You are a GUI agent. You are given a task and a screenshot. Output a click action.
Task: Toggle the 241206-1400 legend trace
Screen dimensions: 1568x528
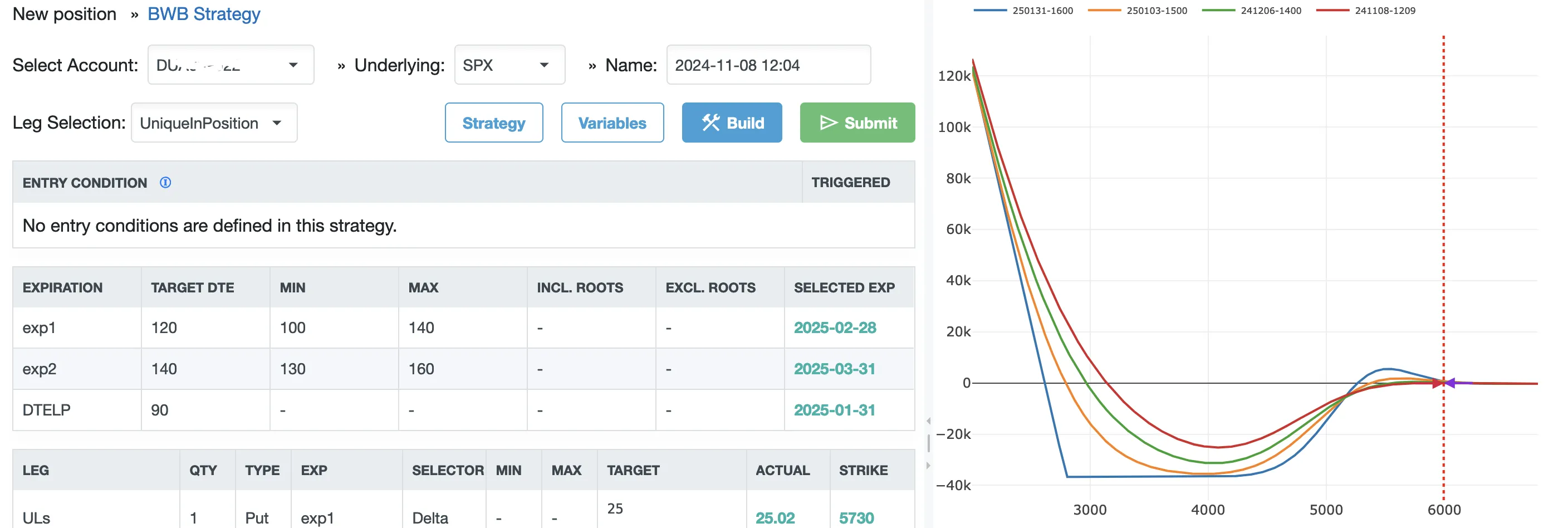click(1252, 11)
